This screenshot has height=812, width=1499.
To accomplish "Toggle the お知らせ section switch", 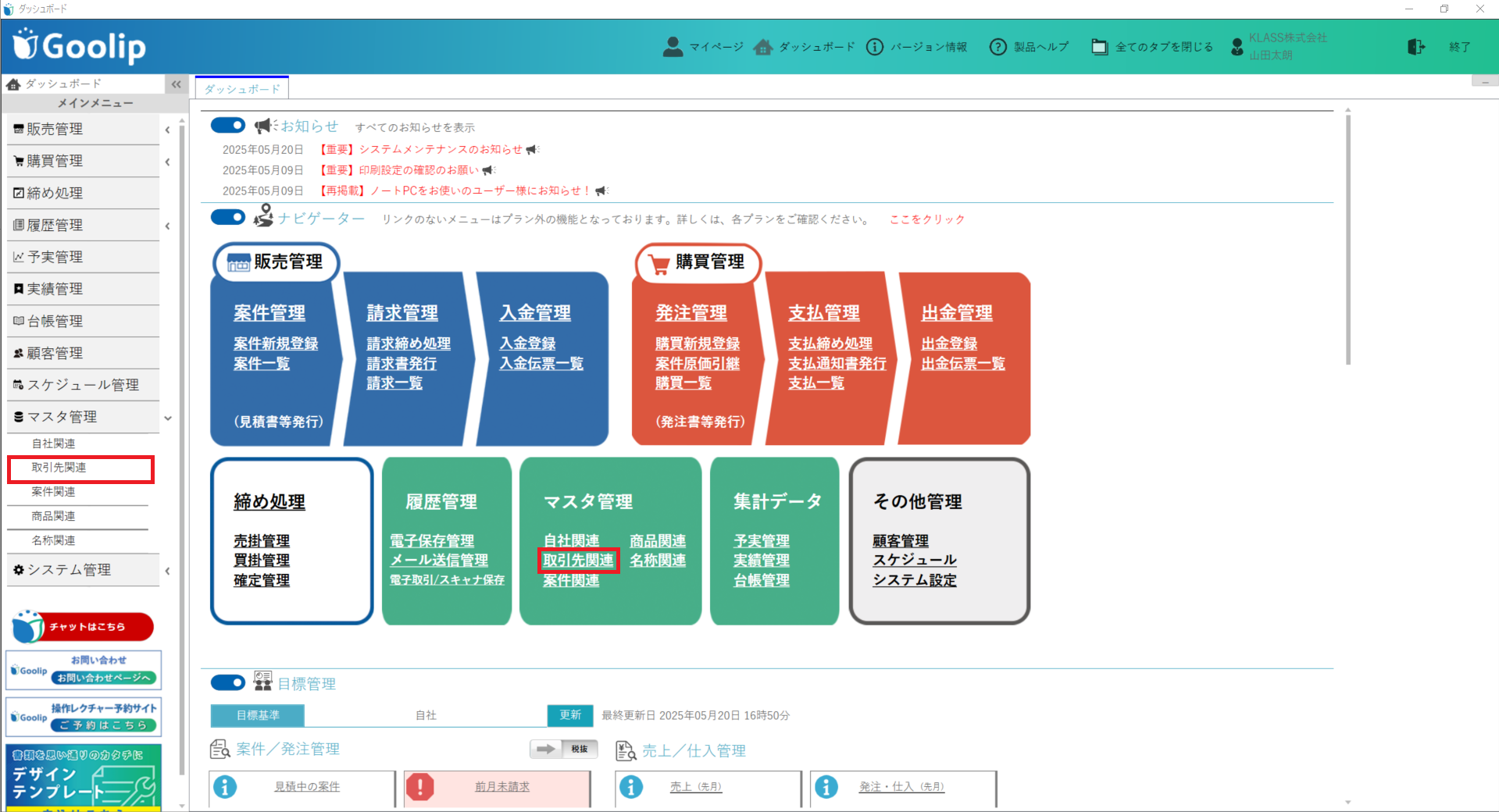I will coord(228,126).
